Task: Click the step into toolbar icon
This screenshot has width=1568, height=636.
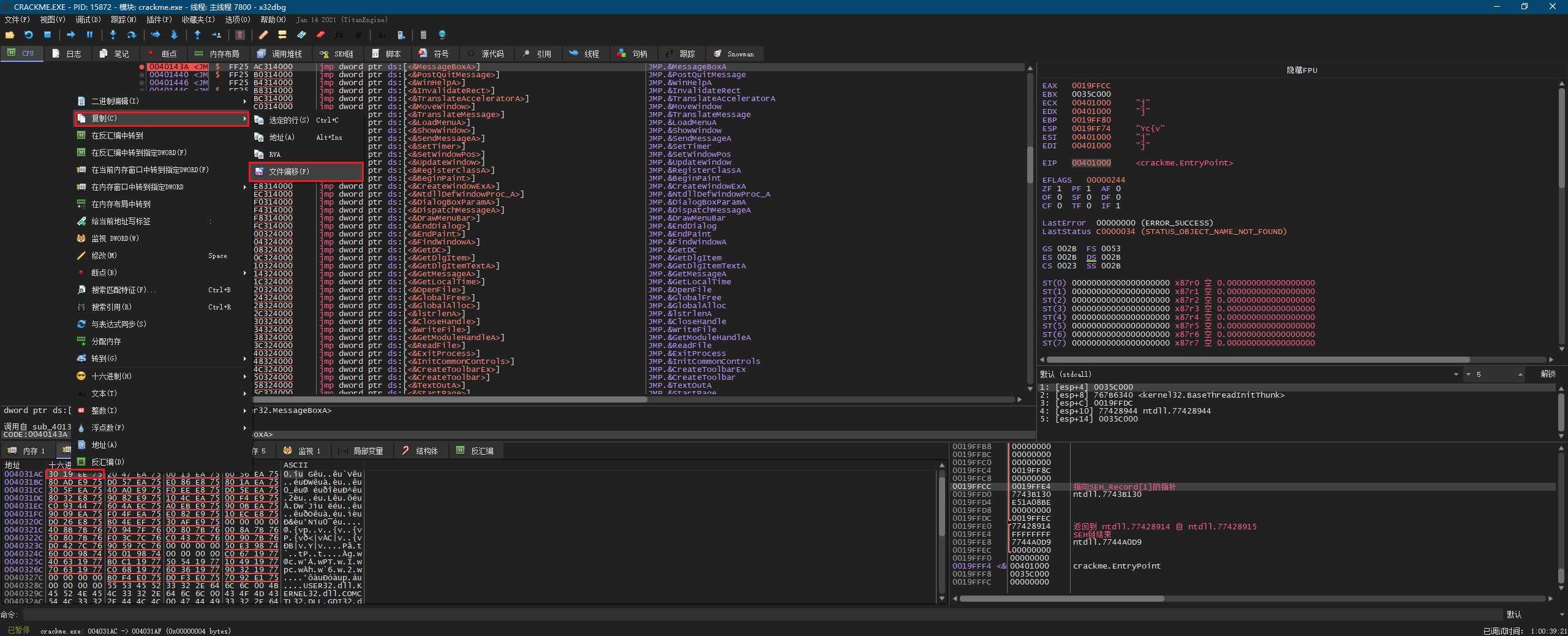Action: pos(113,35)
